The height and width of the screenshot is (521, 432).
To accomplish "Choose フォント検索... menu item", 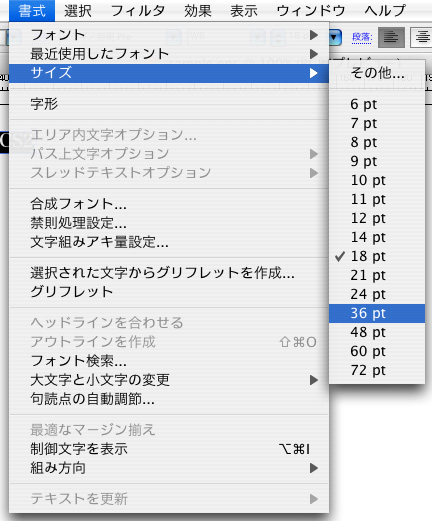I will coord(169,361).
